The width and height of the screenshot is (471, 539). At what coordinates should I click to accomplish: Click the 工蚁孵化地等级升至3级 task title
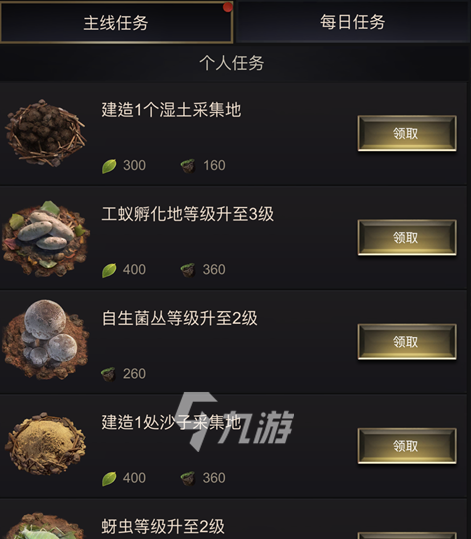point(188,214)
